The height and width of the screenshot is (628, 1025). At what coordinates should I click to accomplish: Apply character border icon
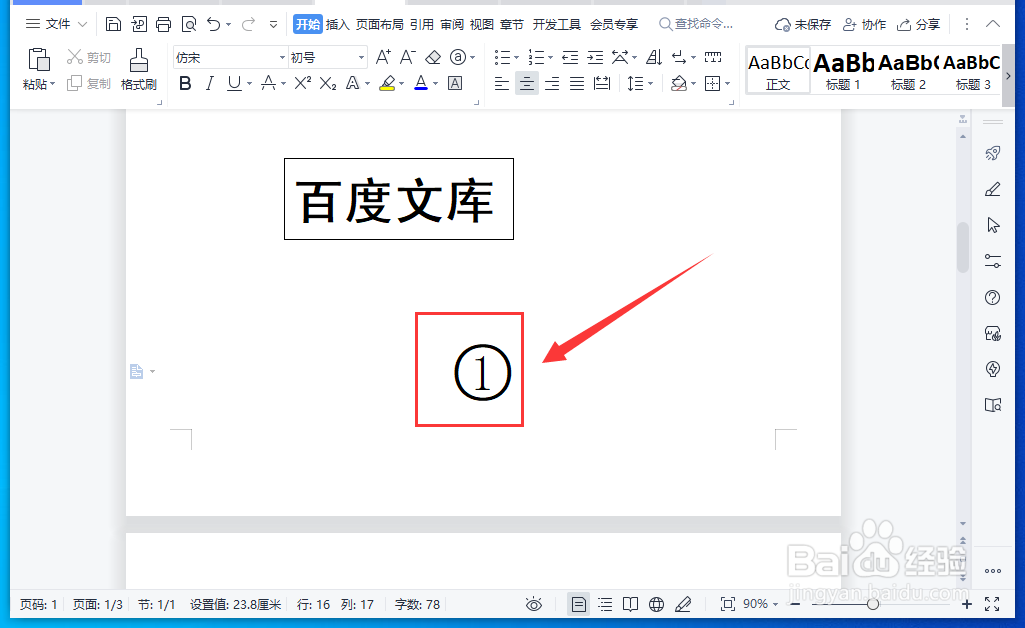point(455,83)
